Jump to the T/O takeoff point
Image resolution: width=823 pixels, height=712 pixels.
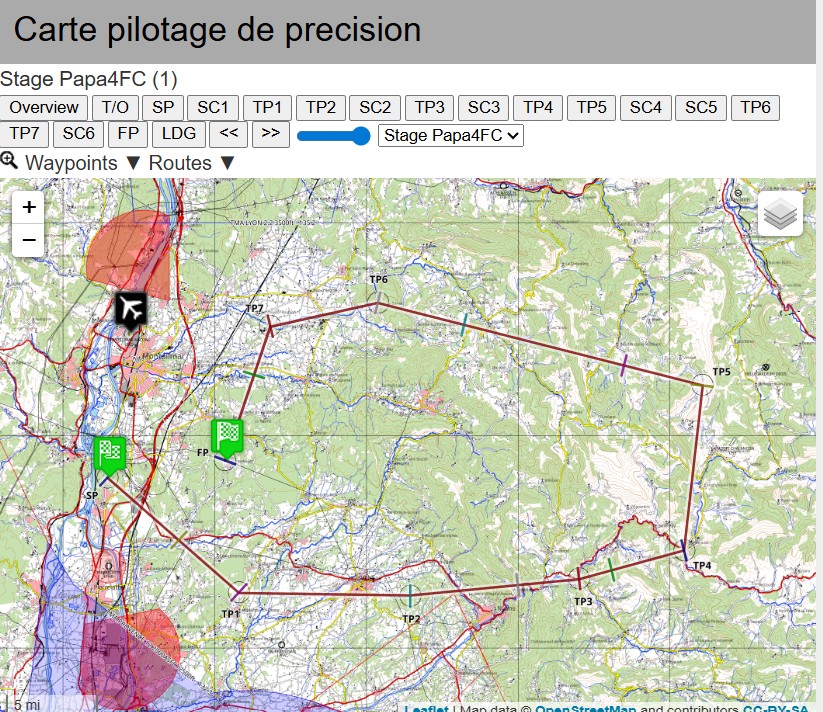(x=115, y=108)
